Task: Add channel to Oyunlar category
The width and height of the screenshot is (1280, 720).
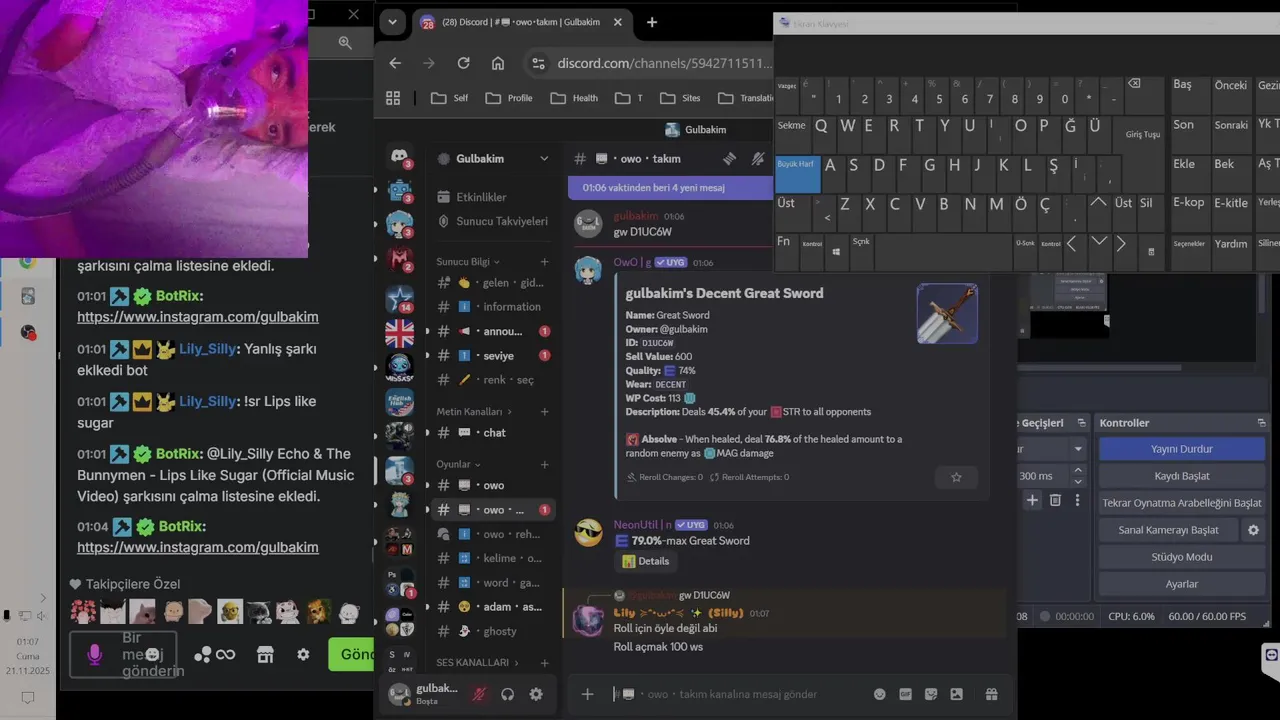Action: click(x=545, y=464)
